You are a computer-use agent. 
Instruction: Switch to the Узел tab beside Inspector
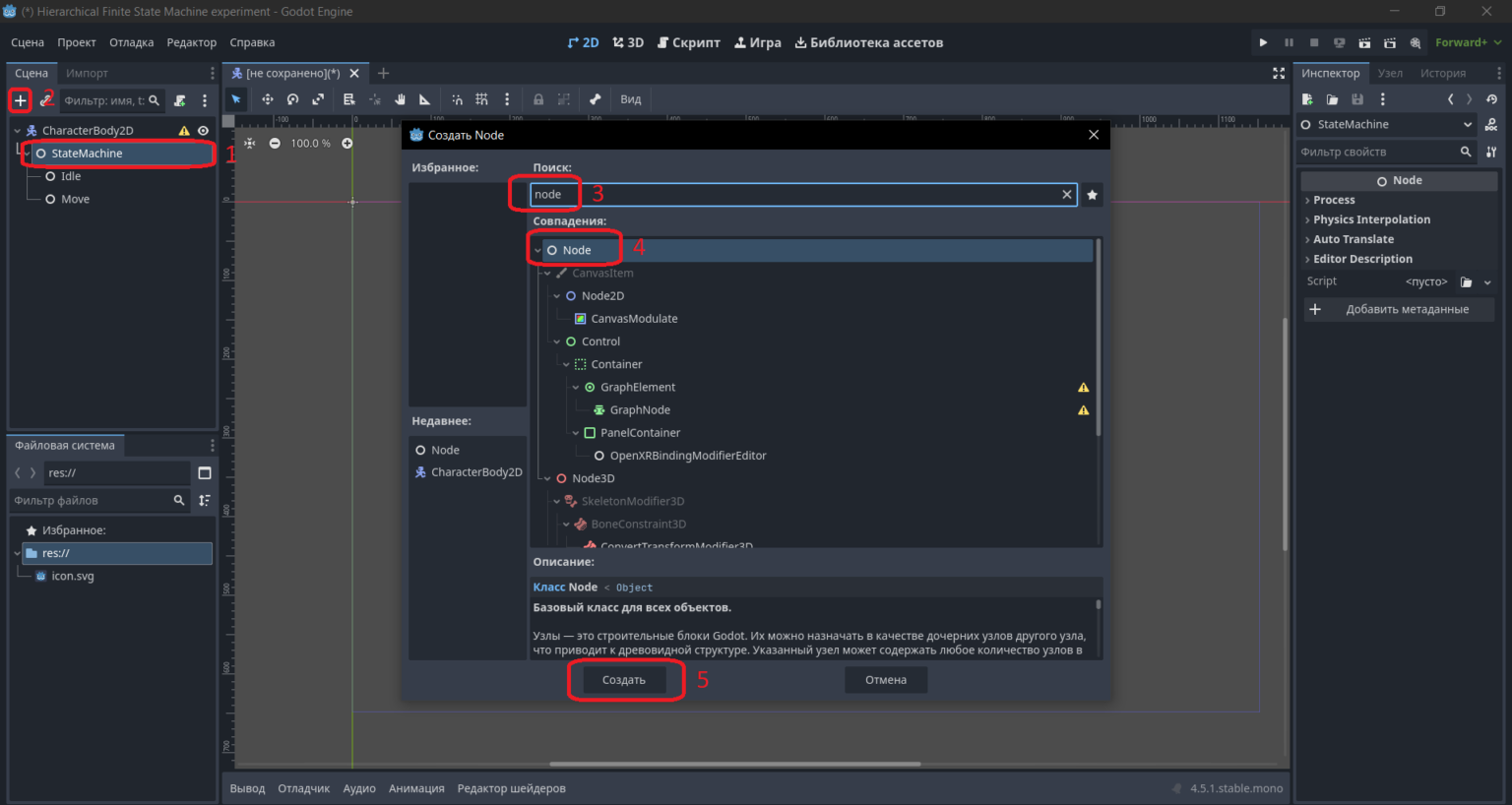pos(1390,73)
